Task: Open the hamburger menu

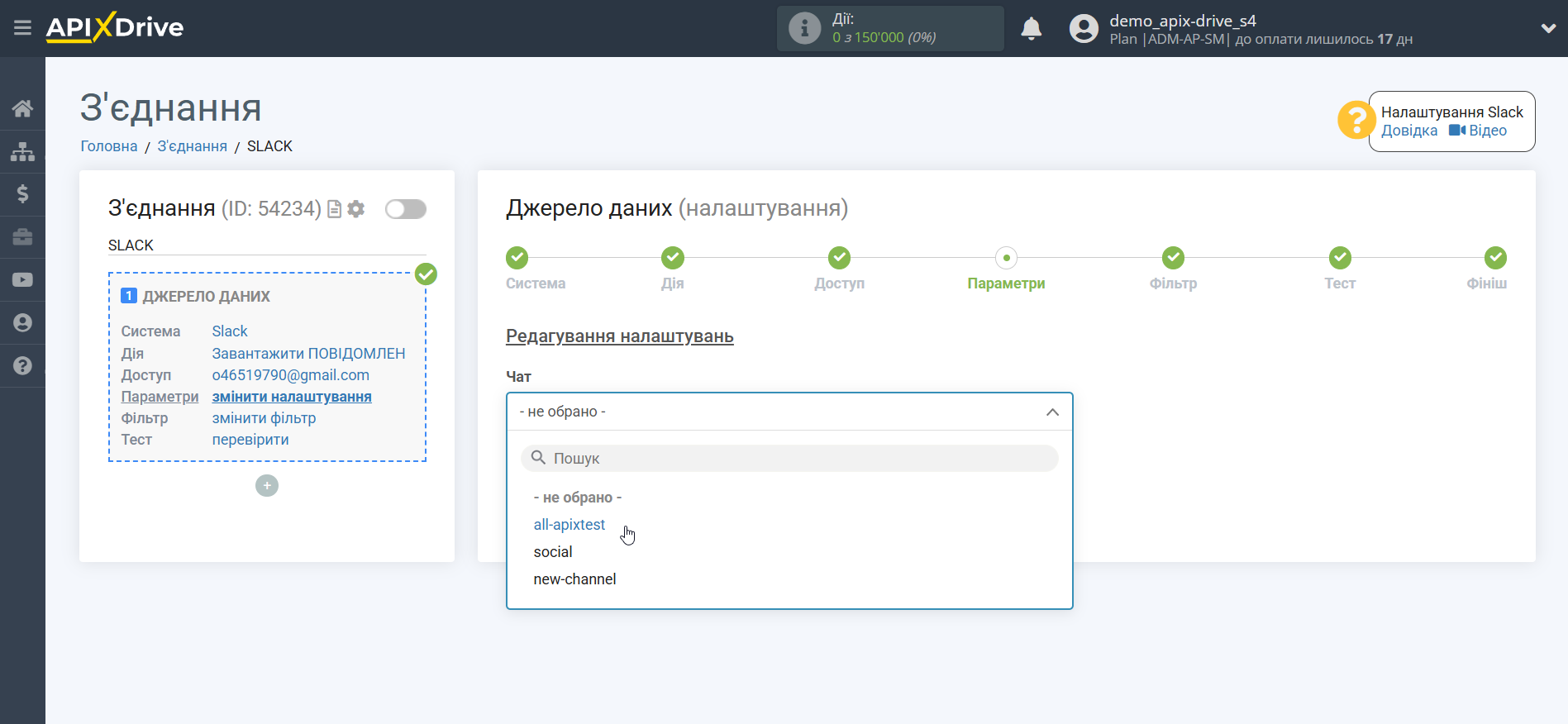Action: (22, 28)
